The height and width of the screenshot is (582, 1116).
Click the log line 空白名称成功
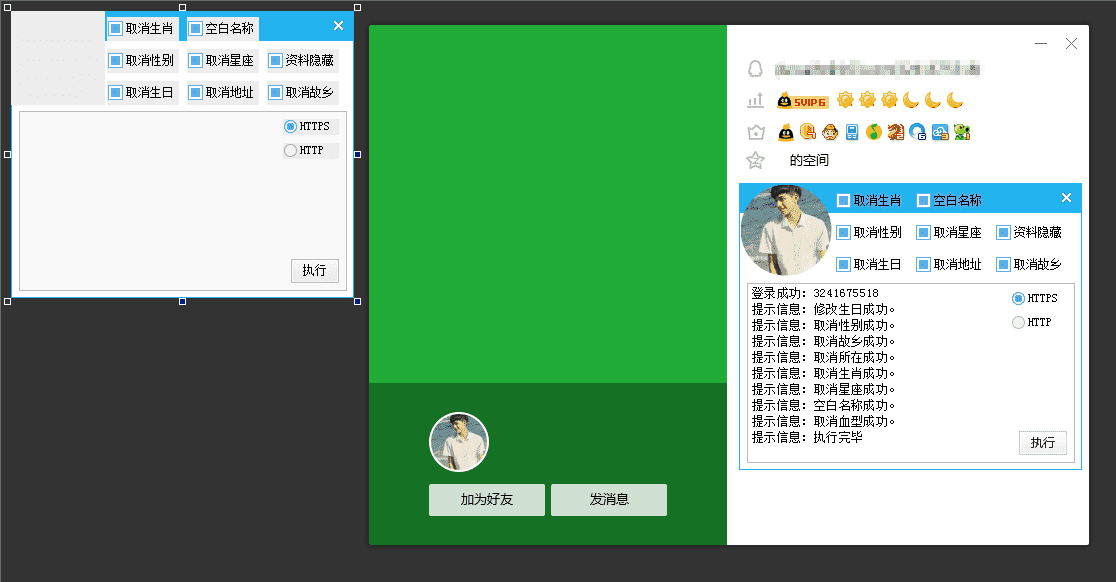823,406
